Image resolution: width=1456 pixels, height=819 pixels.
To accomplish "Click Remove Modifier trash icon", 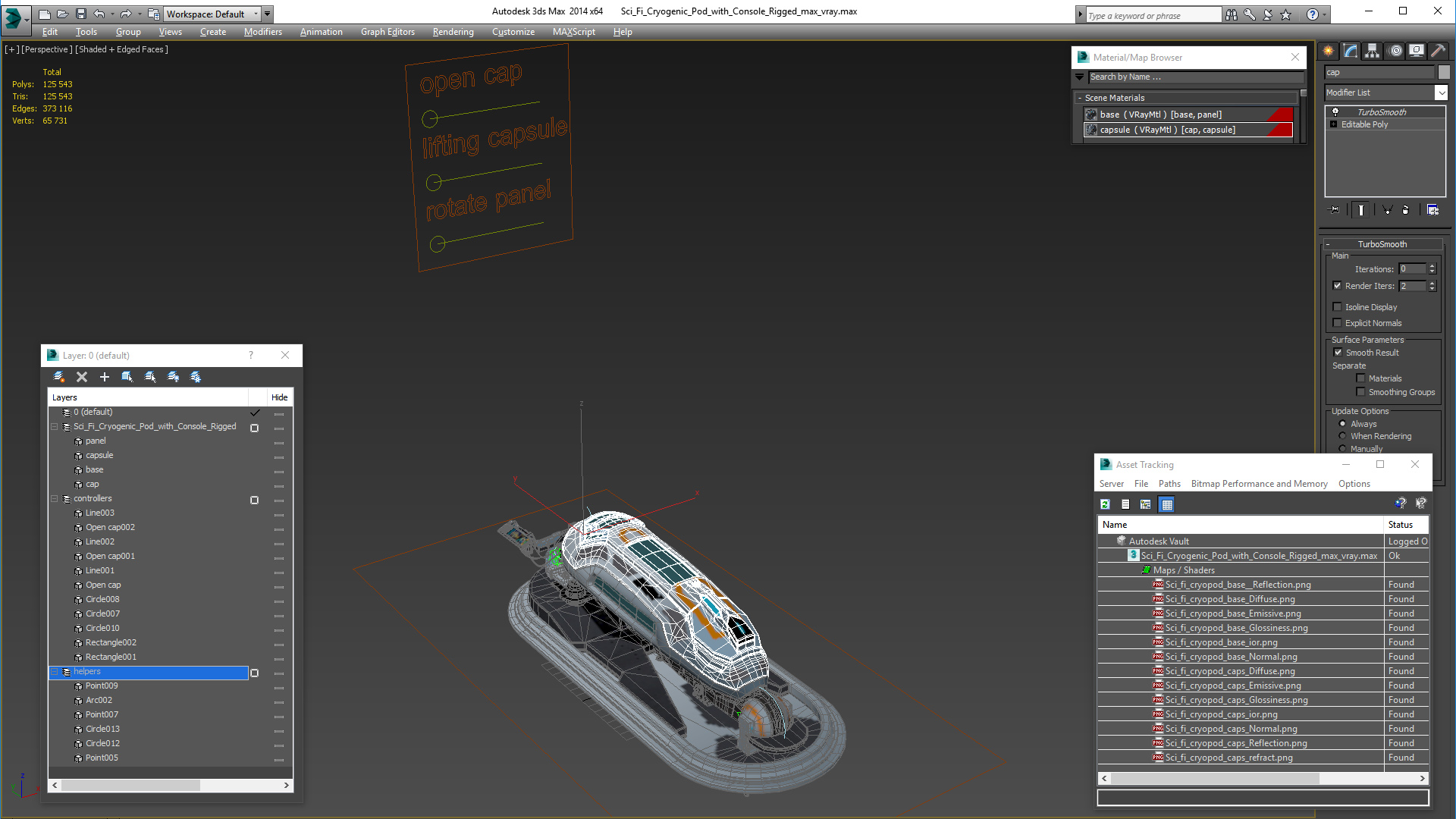I will point(1405,210).
